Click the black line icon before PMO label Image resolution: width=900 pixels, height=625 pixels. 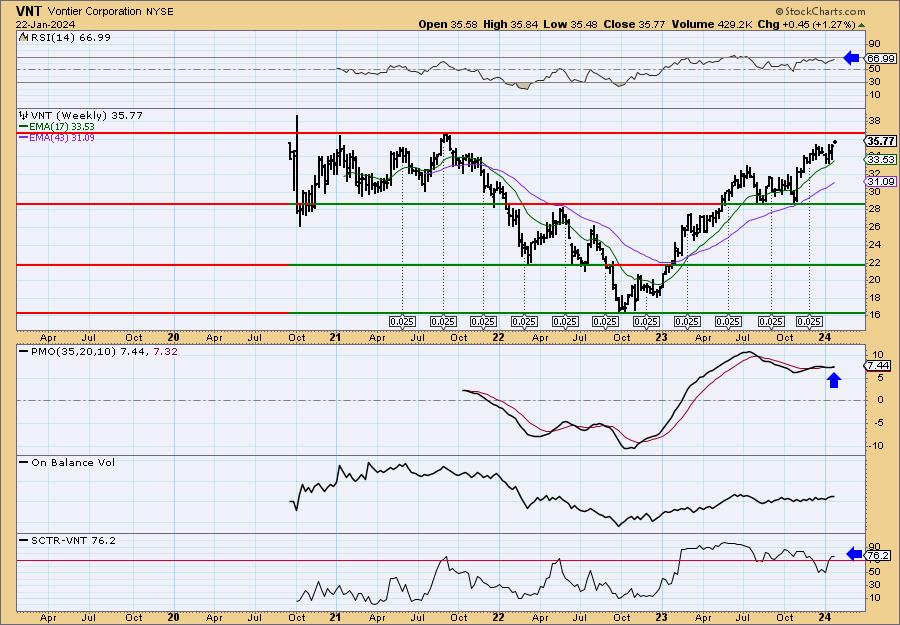click(x=24, y=352)
